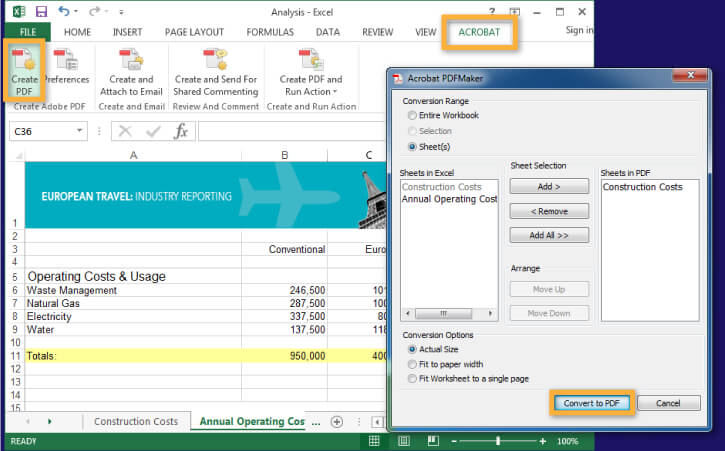This screenshot has width=725, height=451.
Task: Click Cancel in Acrobat PDFMaker dialog
Action: (668, 403)
